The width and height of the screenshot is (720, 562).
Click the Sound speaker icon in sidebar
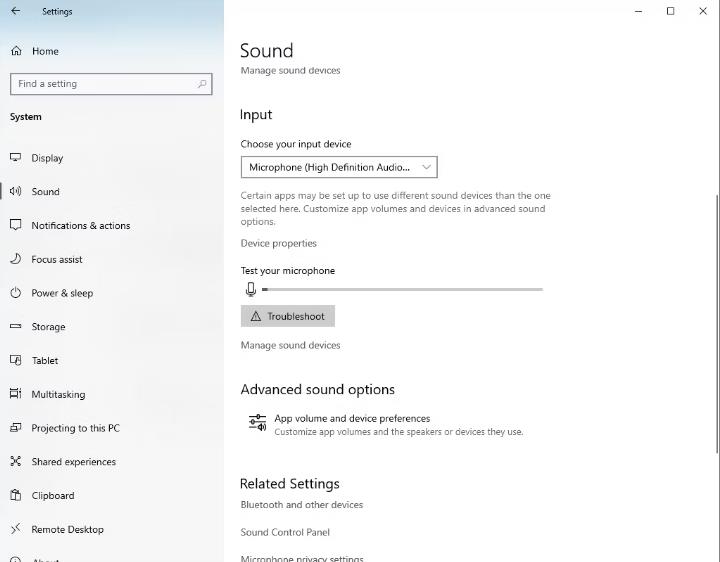(x=16, y=191)
